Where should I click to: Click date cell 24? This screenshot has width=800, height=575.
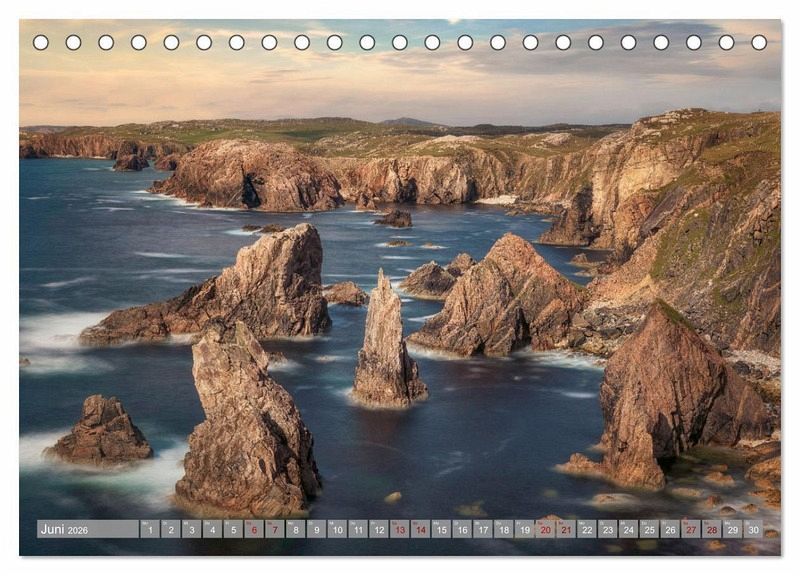[x=628, y=529]
